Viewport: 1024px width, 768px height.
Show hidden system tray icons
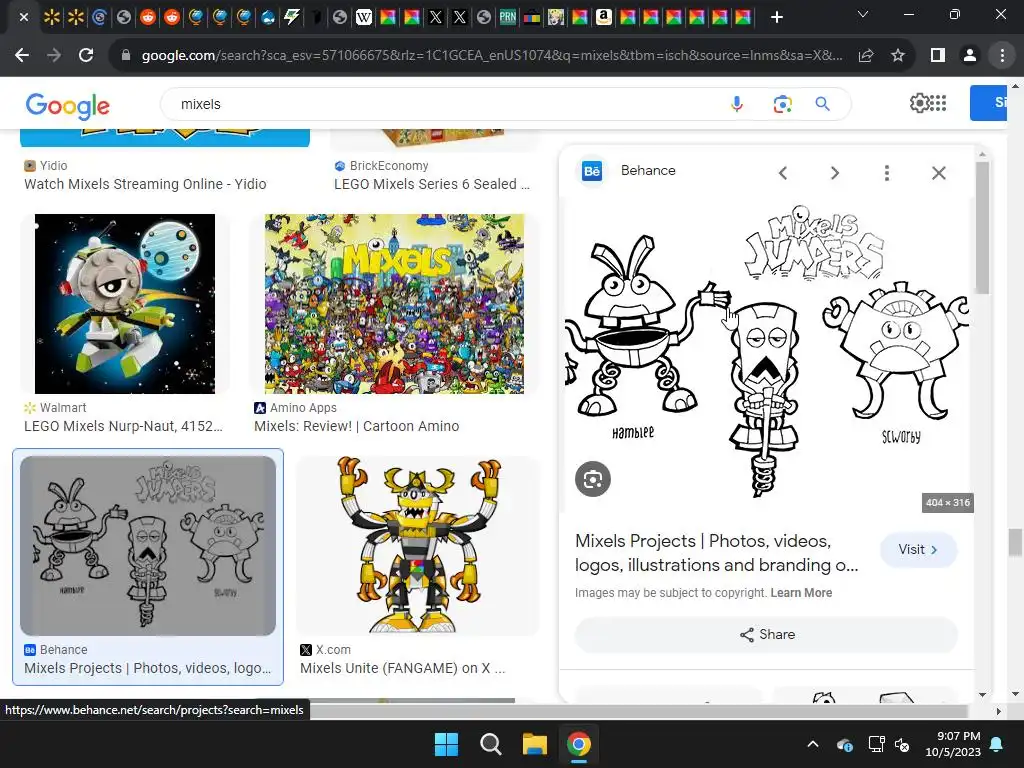click(813, 744)
